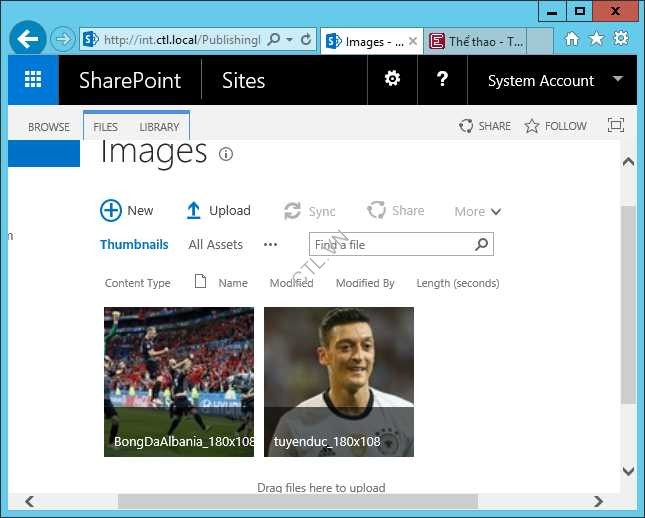Click the New button
Screen dimensions: 645x518
coord(127,210)
